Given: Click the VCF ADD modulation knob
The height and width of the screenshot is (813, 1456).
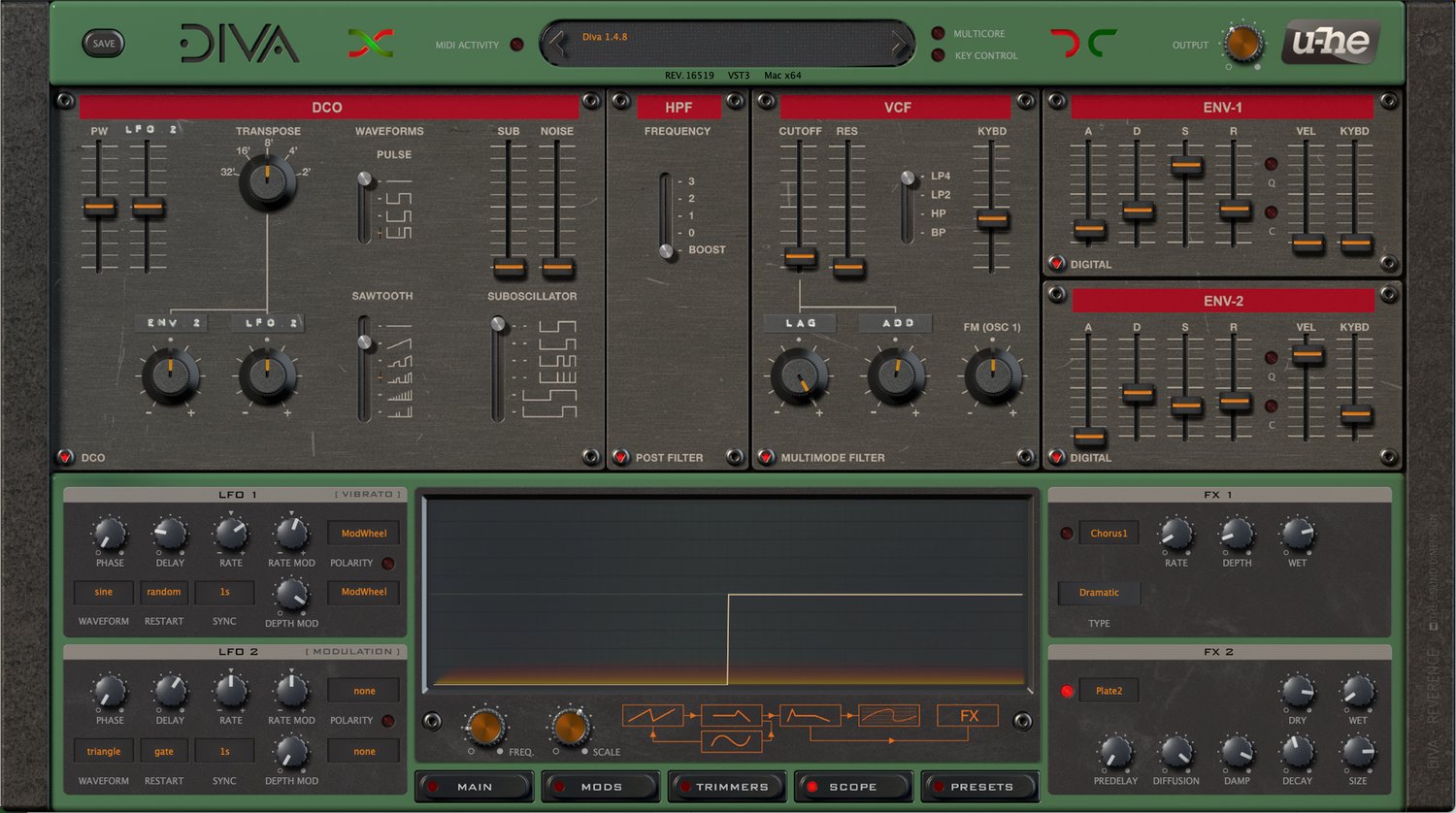Looking at the screenshot, I should click(896, 375).
